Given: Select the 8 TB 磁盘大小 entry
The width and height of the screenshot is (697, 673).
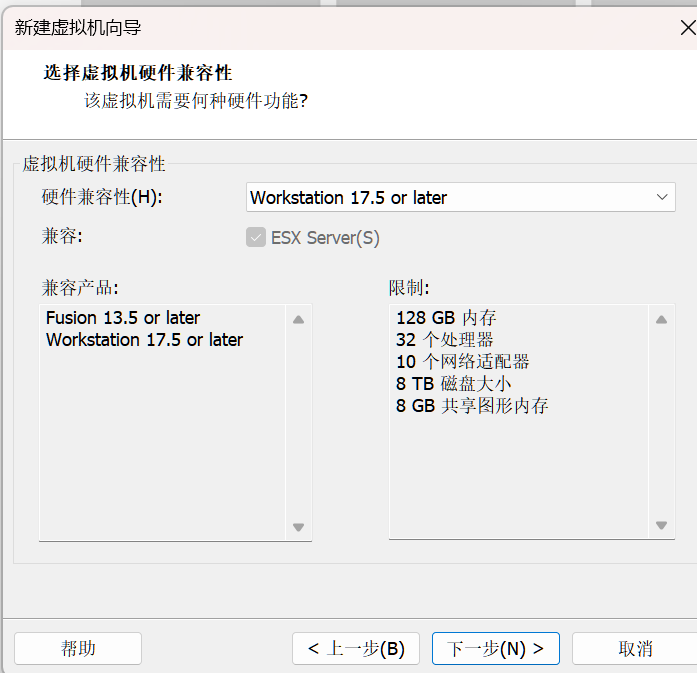Looking at the screenshot, I should (453, 384).
